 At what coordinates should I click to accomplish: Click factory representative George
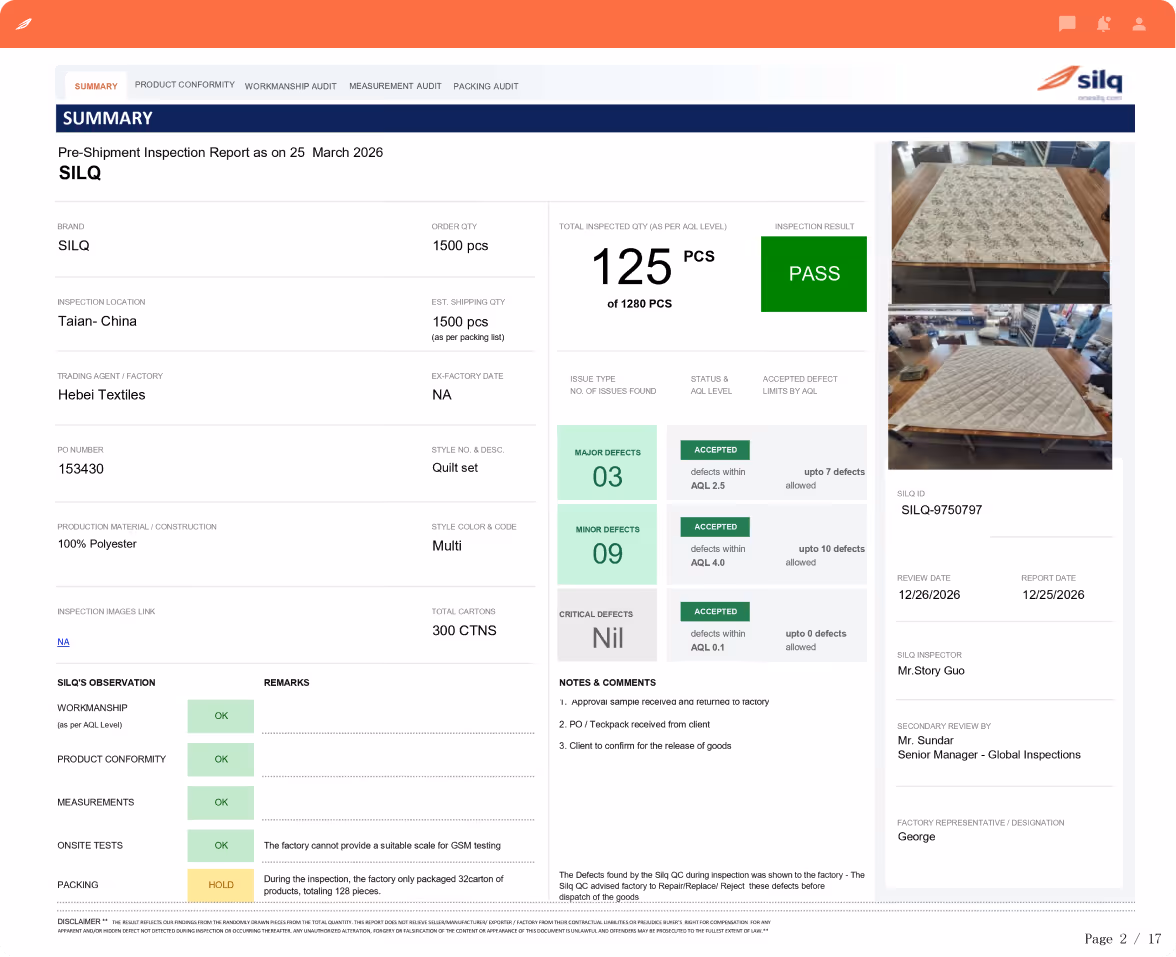coord(916,837)
